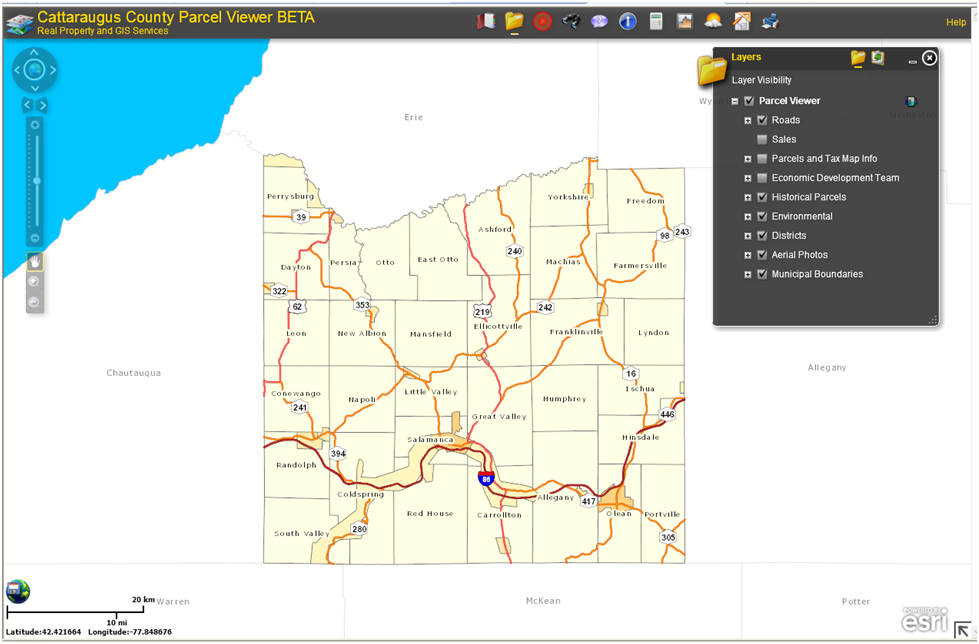Enable the Sales layer checkbox

coord(762,139)
